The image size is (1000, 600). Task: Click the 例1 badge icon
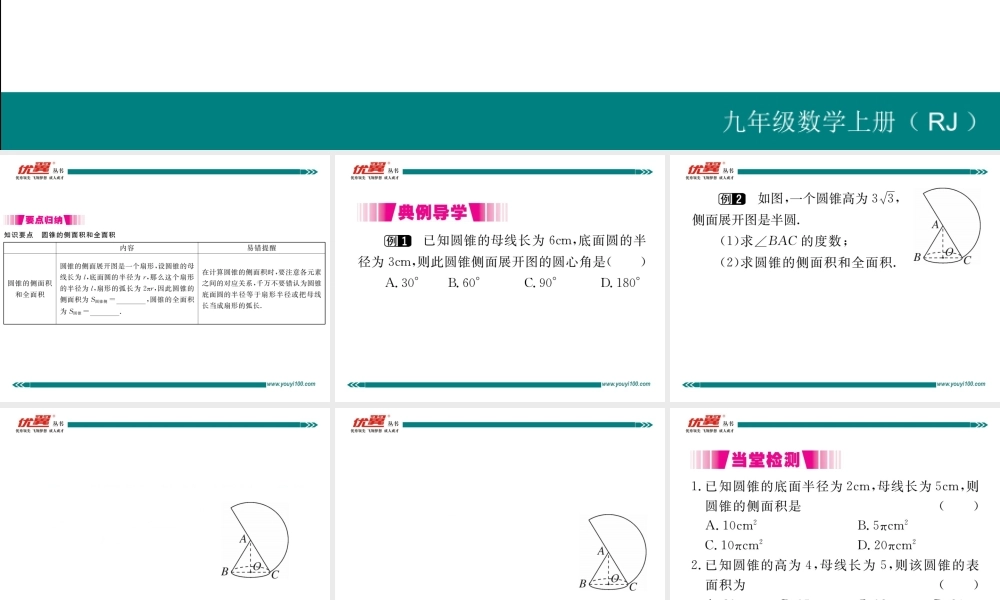397,241
